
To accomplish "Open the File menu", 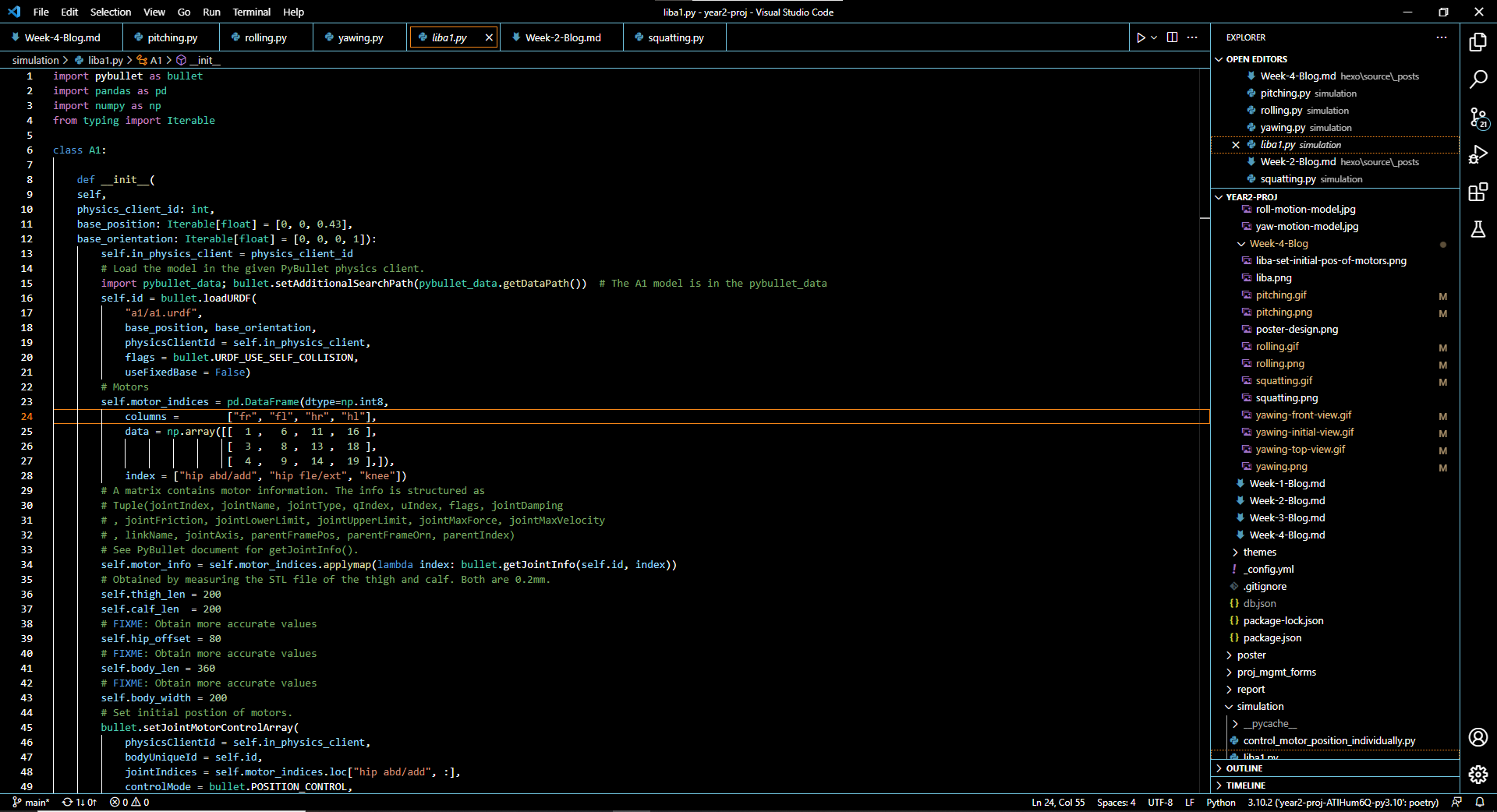I will [41, 12].
